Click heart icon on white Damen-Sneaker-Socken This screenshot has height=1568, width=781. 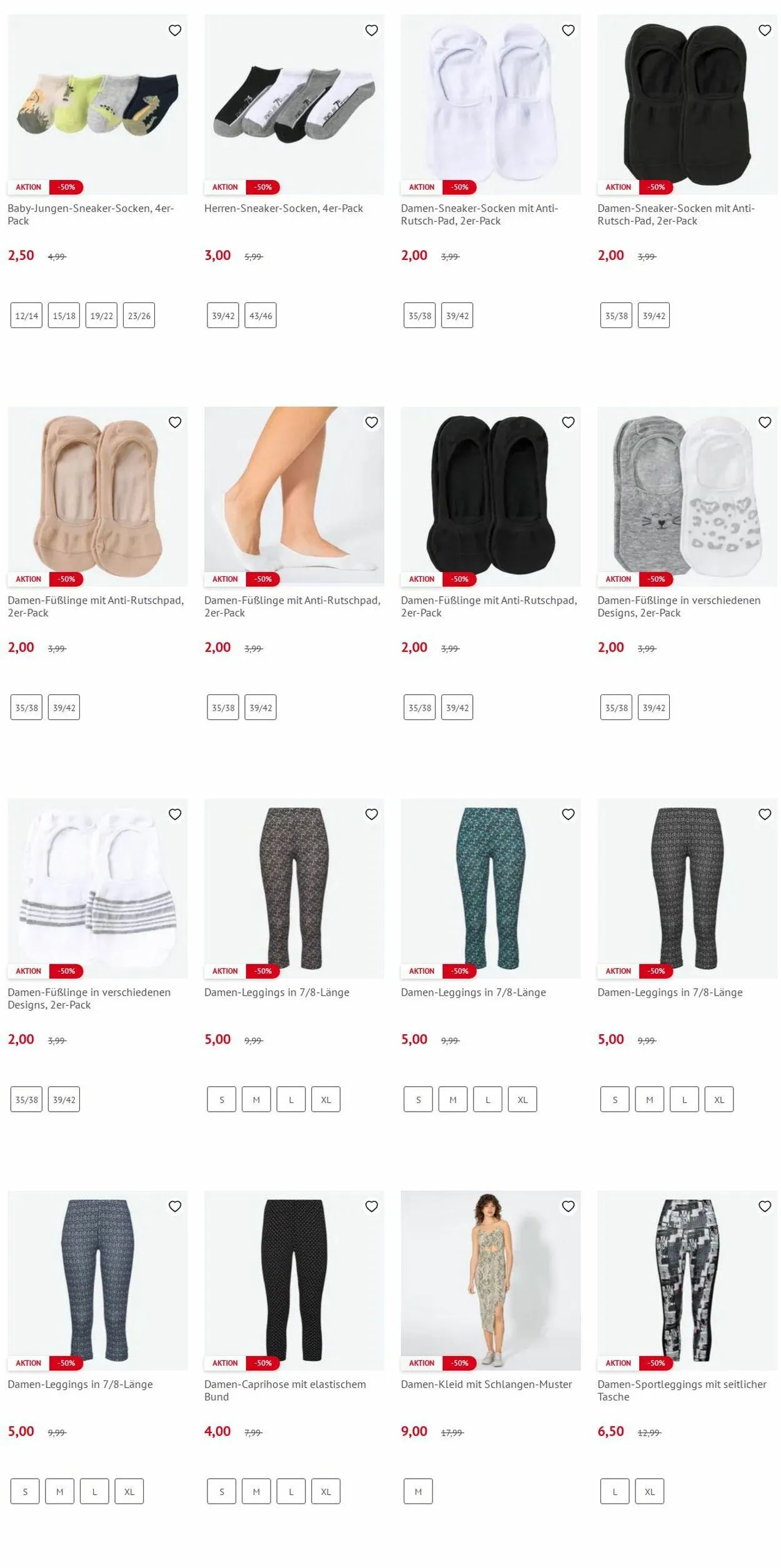click(568, 30)
